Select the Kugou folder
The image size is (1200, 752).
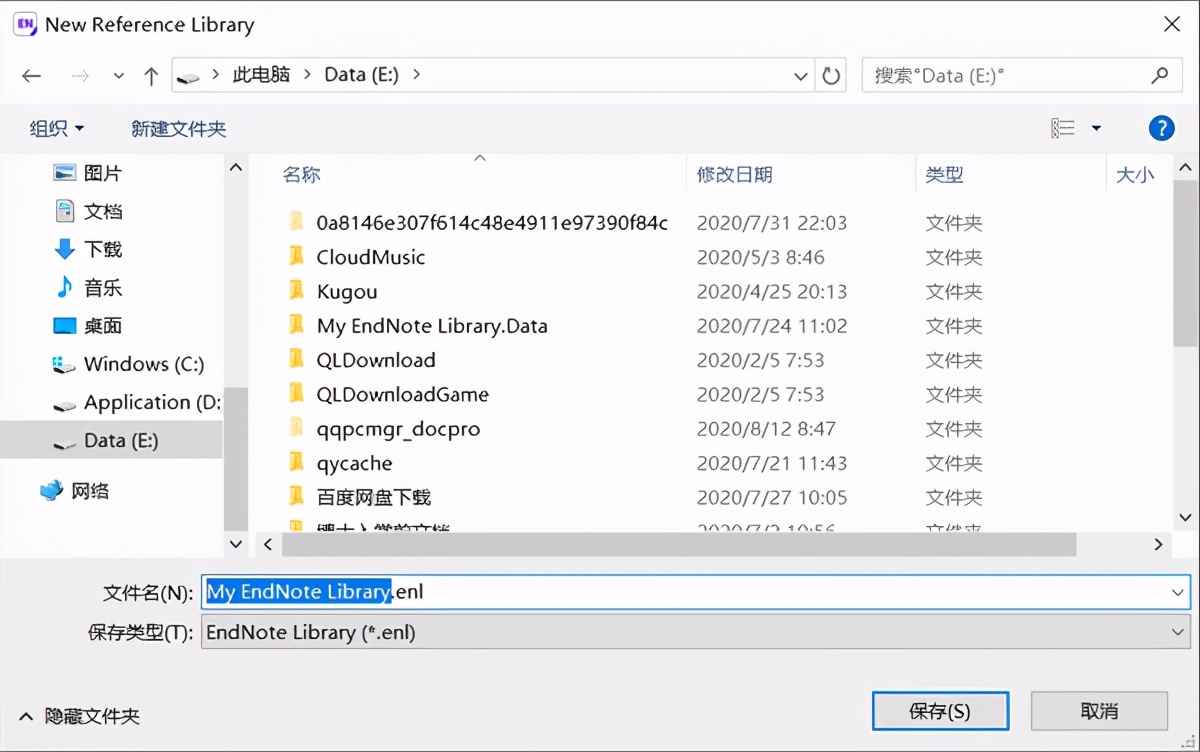(x=347, y=291)
